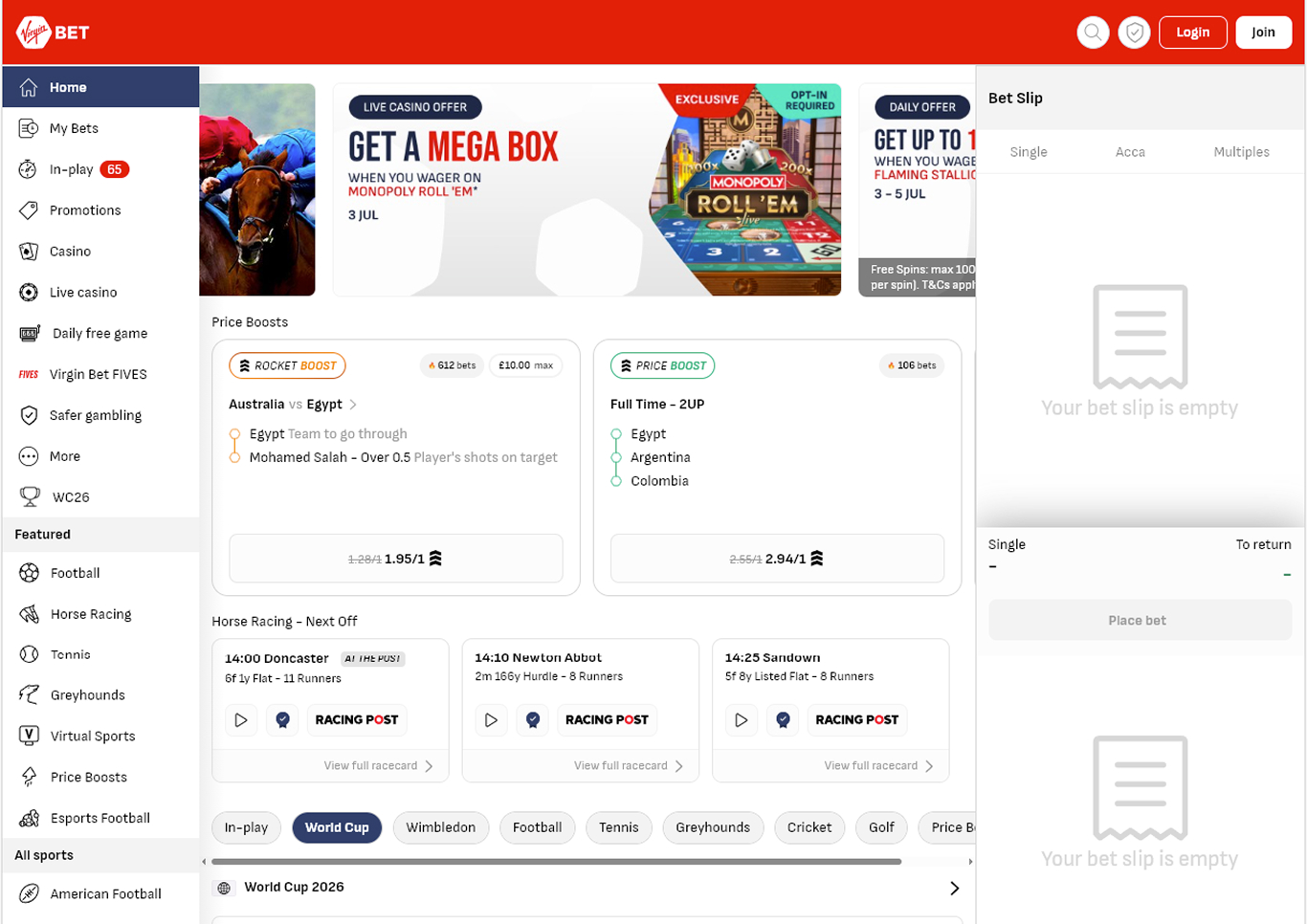Click the World Cup 2026 globe icon
The image size is (1307, 924).
tap(224, 888)
